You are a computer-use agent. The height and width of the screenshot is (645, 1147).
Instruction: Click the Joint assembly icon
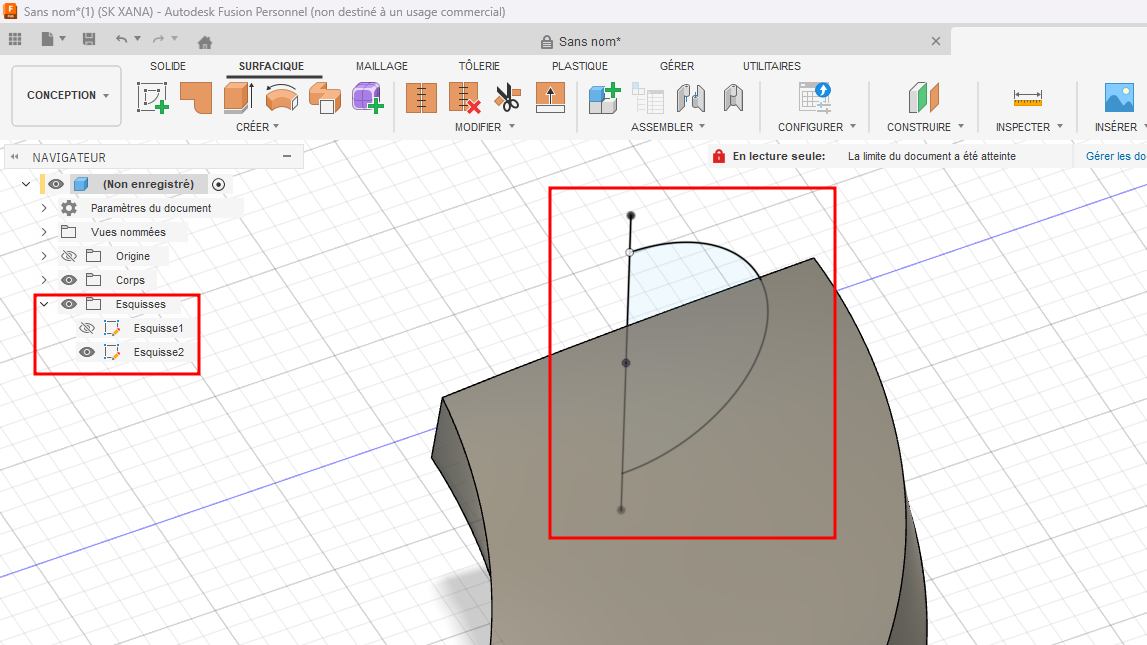tap(691, 97)
